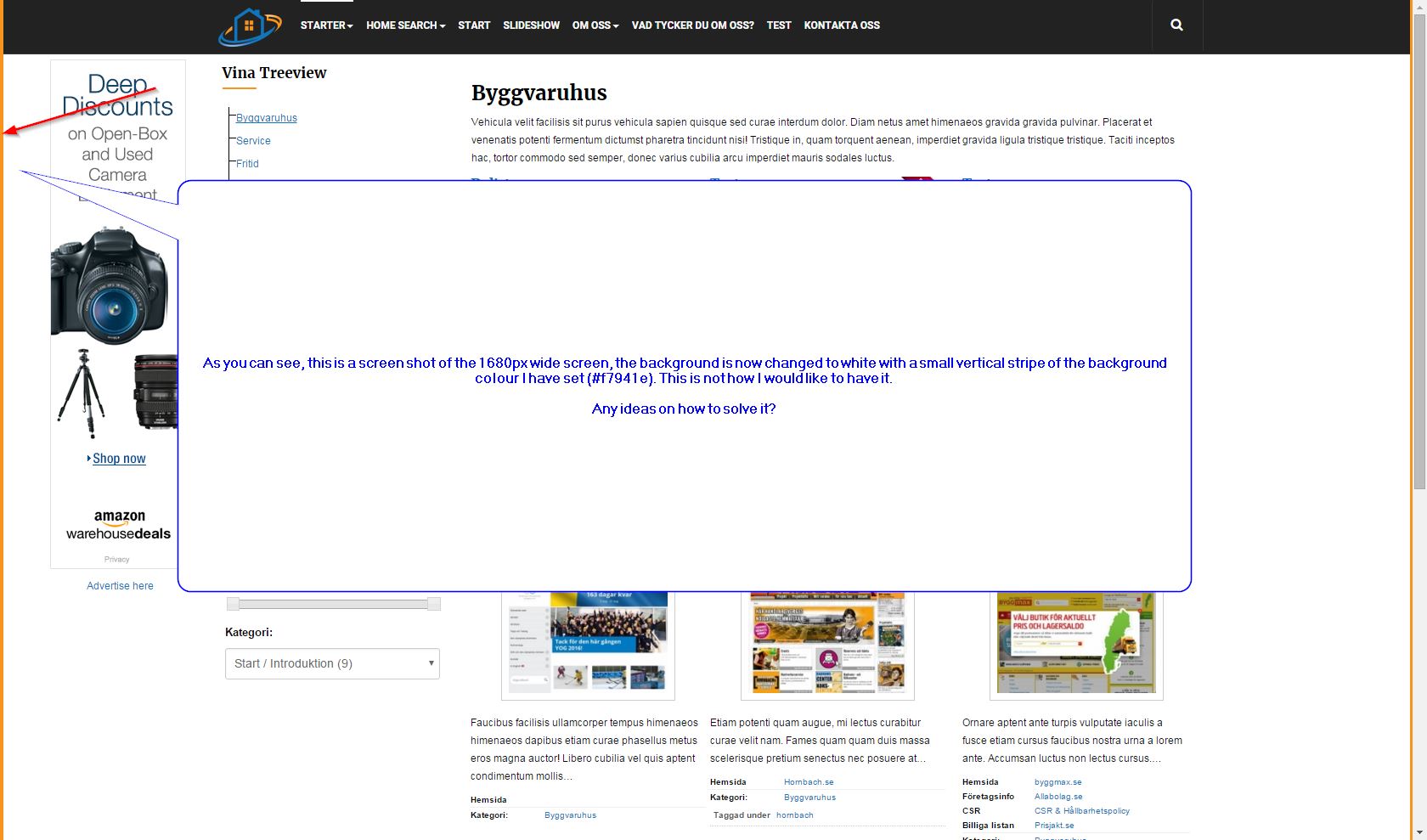Open the search magnifier icon
Image resolution: width=1427 pixels, height=840 pixels.
[1176, 25]
